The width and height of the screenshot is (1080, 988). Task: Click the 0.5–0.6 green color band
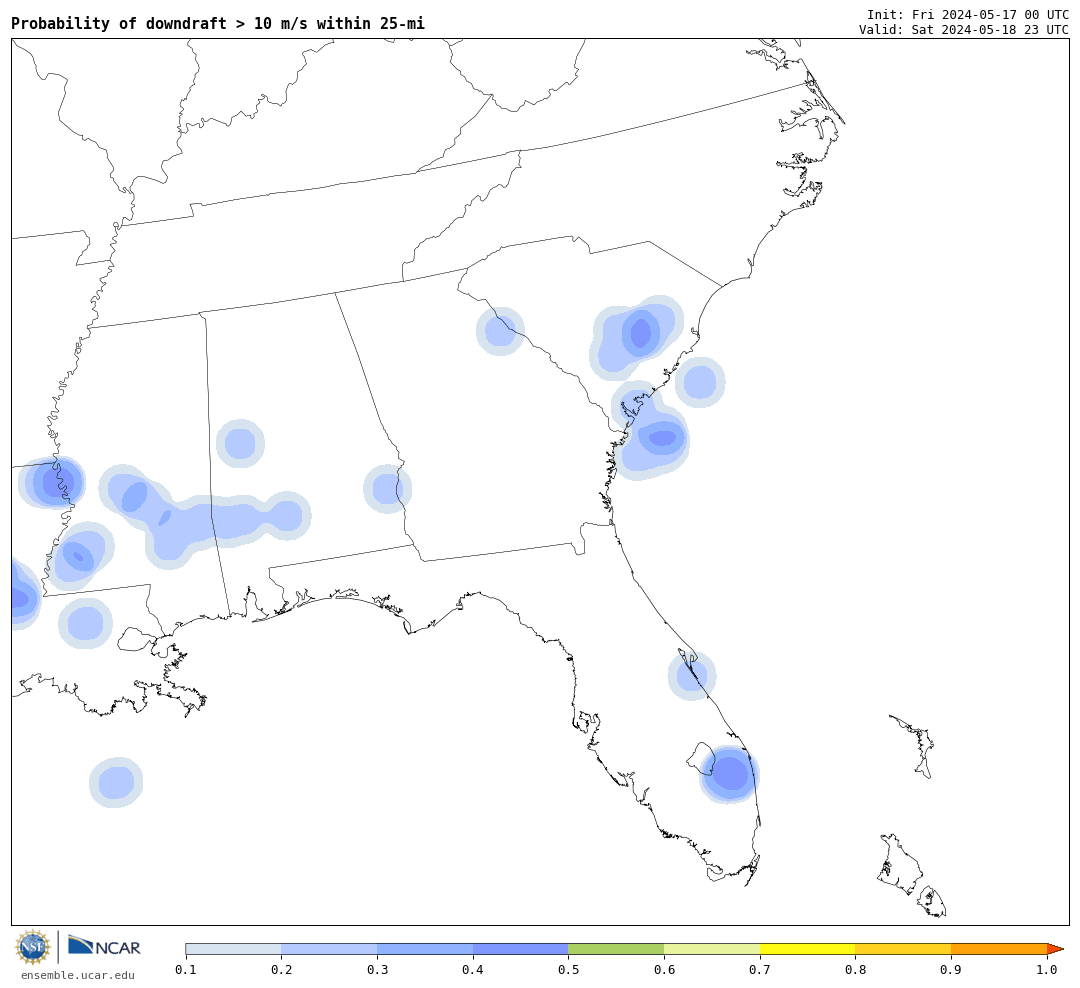[x=616, y=949]
